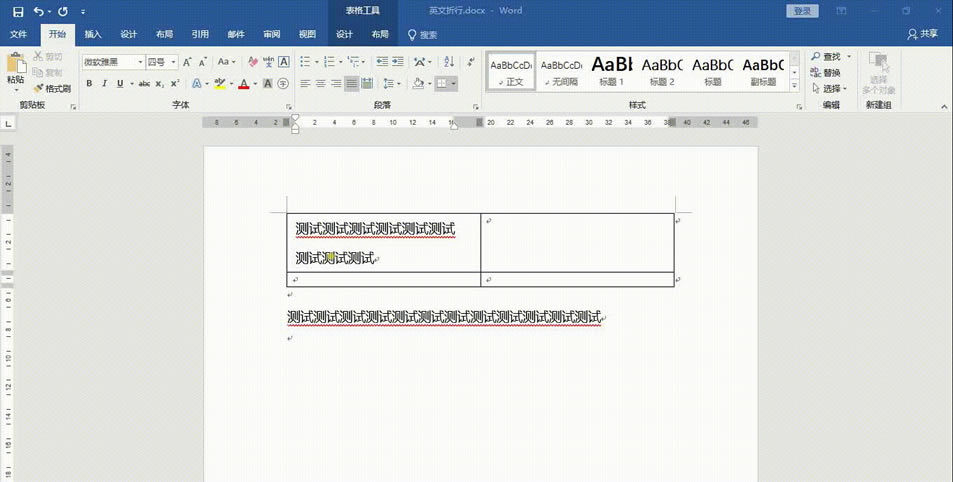Collapse the ribbon with the corner arrow
953x482 pixels.
pos(944,106)
